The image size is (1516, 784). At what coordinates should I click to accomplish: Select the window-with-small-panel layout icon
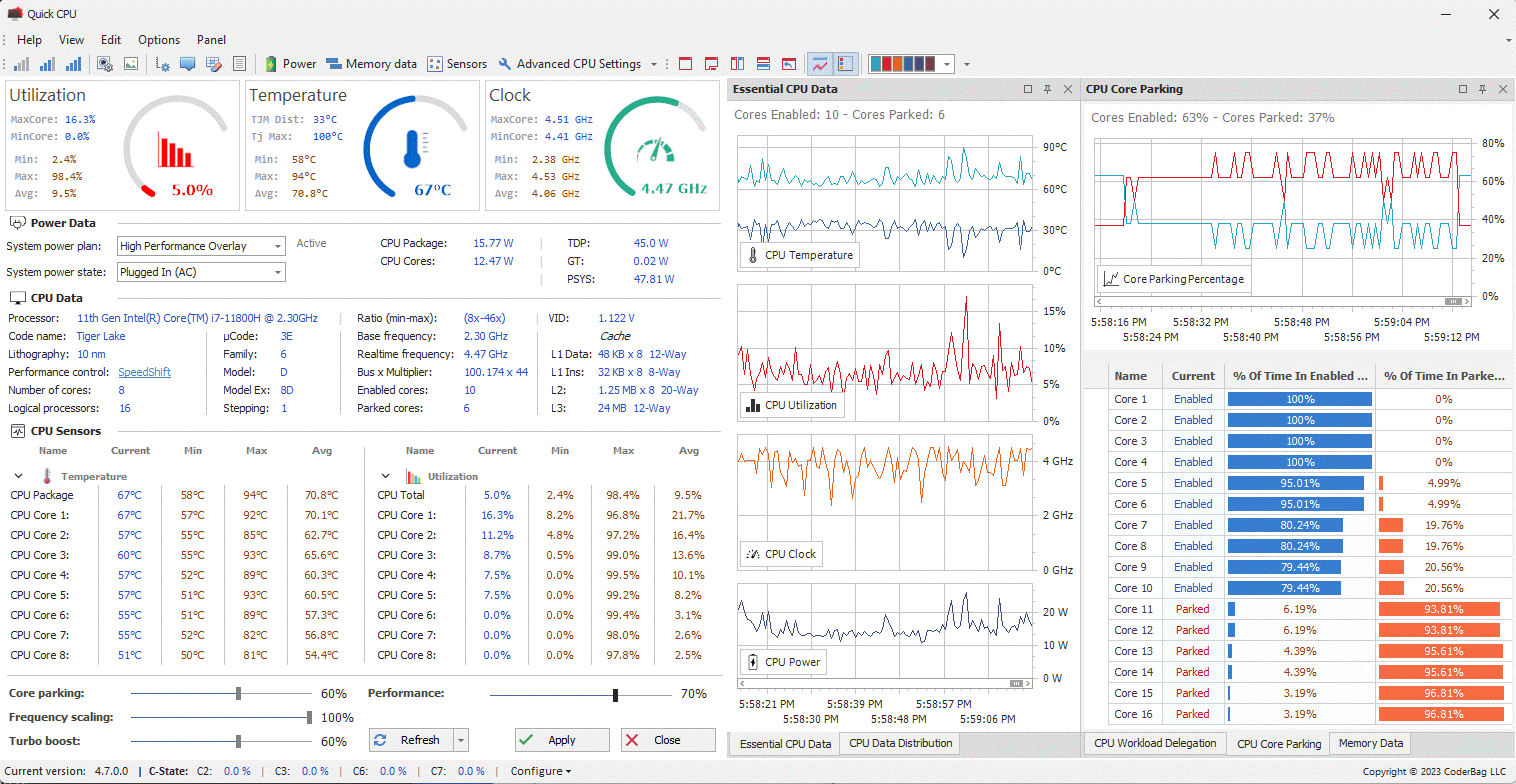[x=712, y=64]
